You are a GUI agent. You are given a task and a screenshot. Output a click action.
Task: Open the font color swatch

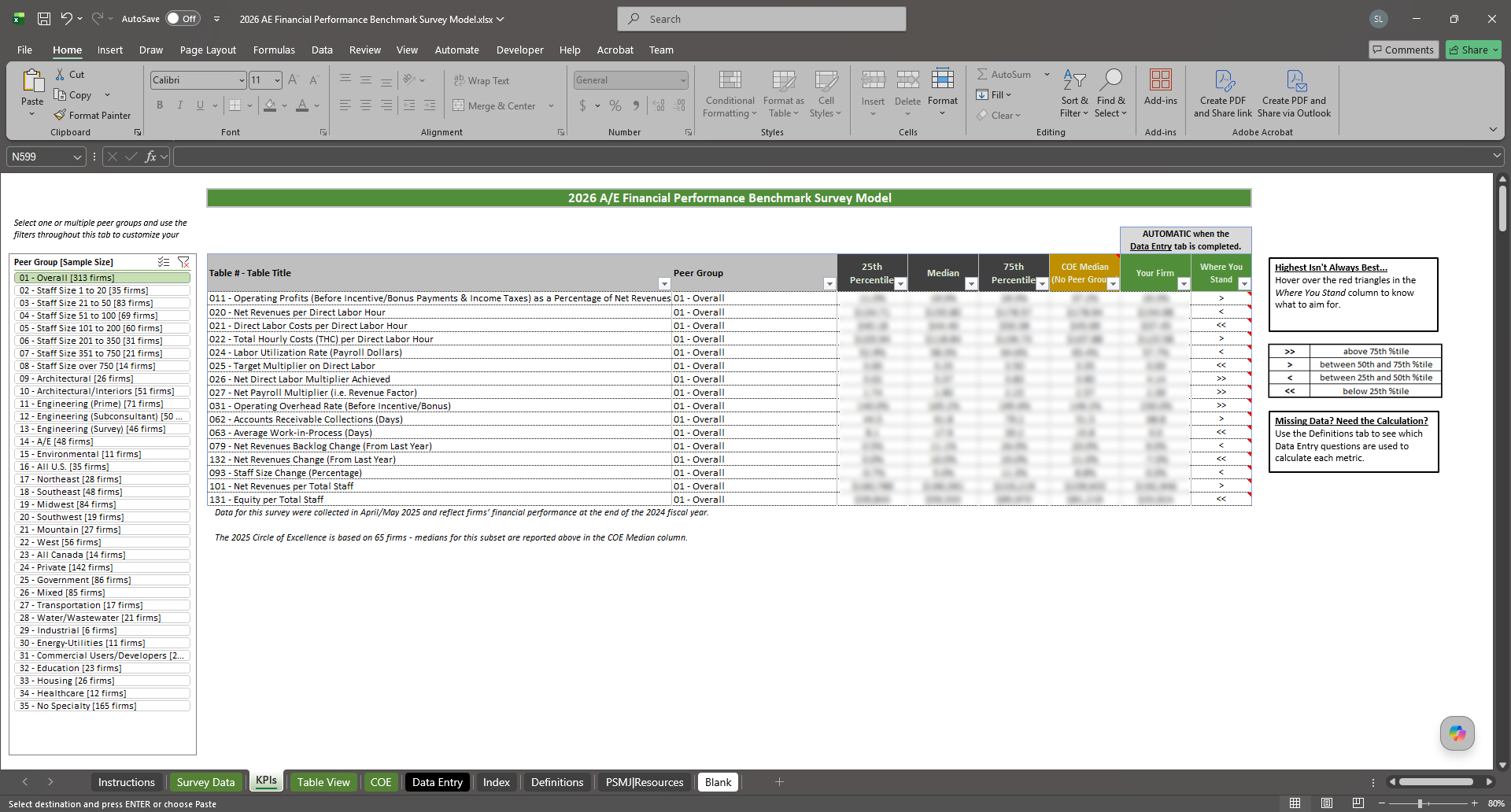[302, 105]
